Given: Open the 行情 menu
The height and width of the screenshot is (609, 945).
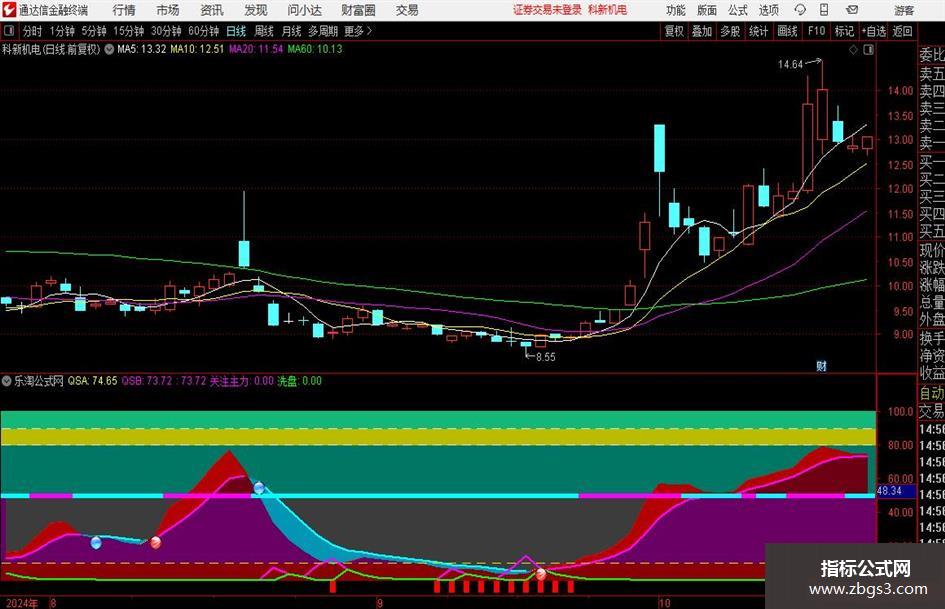Looking at the screenshot, I should tap(124, 10).
